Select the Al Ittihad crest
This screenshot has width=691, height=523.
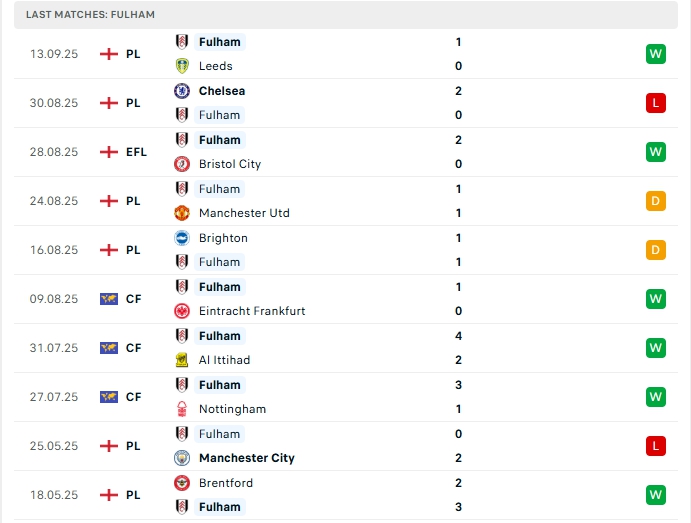[x=182, y=360]
